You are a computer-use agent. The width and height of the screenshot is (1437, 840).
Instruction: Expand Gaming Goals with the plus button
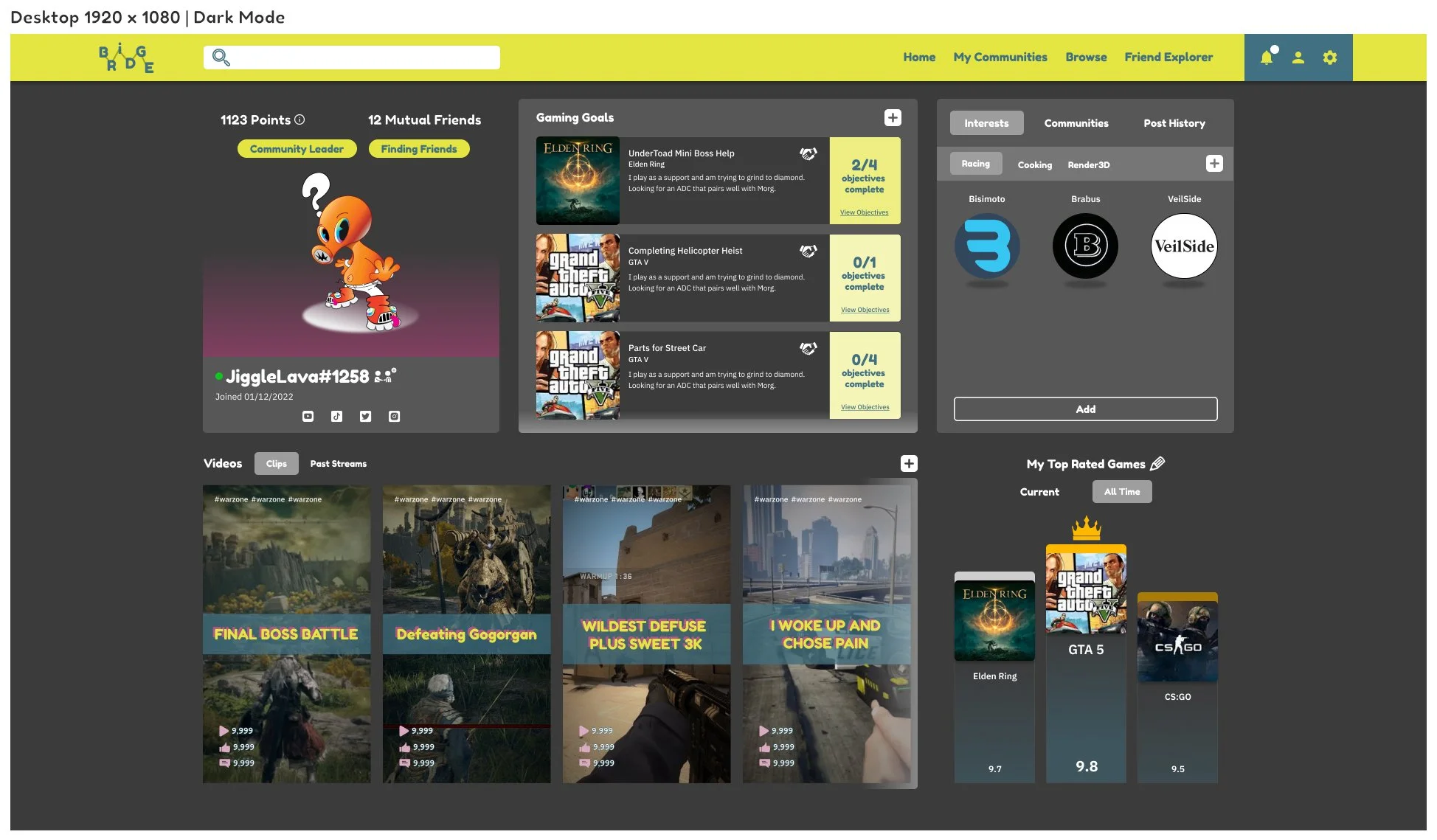point(893,118)
